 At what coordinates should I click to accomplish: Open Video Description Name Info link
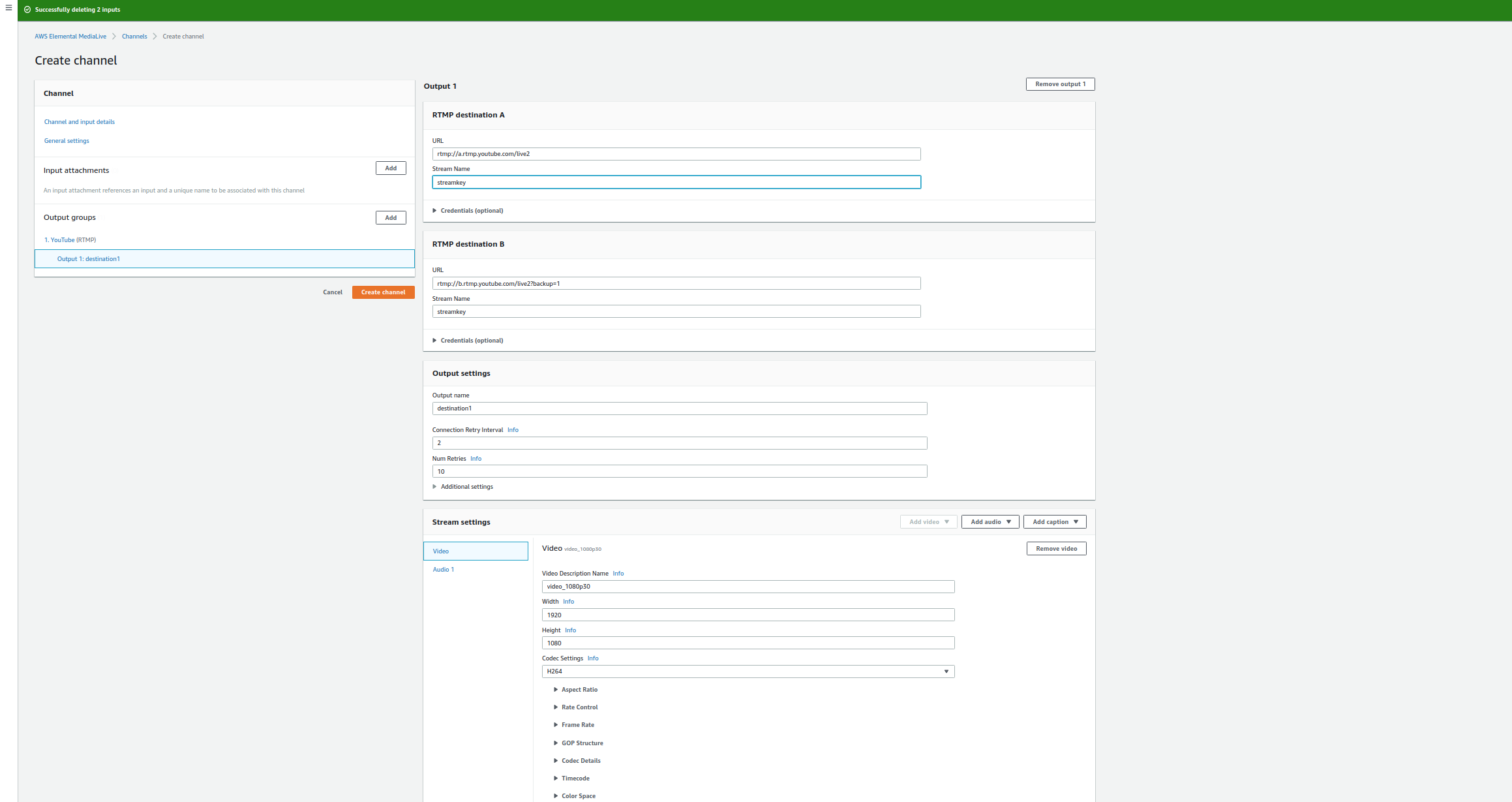click(618, 574)
